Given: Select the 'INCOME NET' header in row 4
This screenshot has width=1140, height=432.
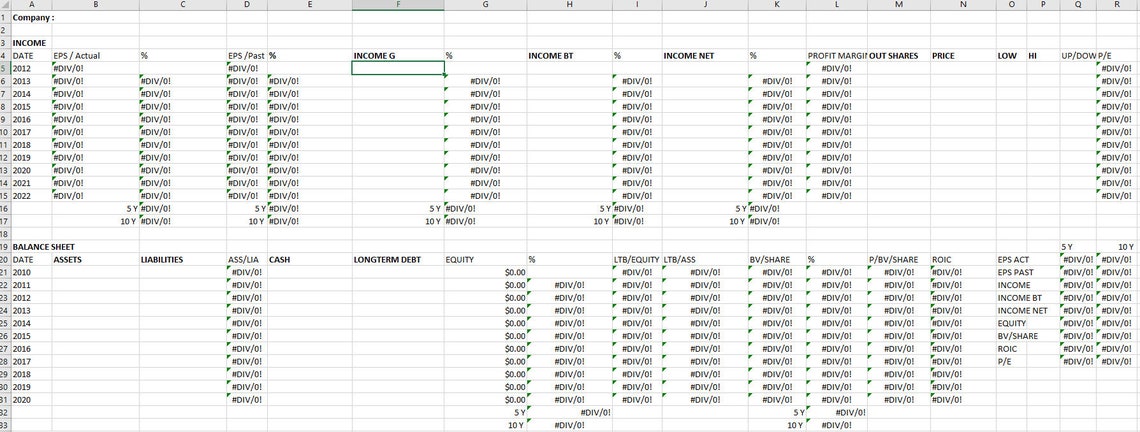Looking at the screenshot, I should click(x=705, y=55).
